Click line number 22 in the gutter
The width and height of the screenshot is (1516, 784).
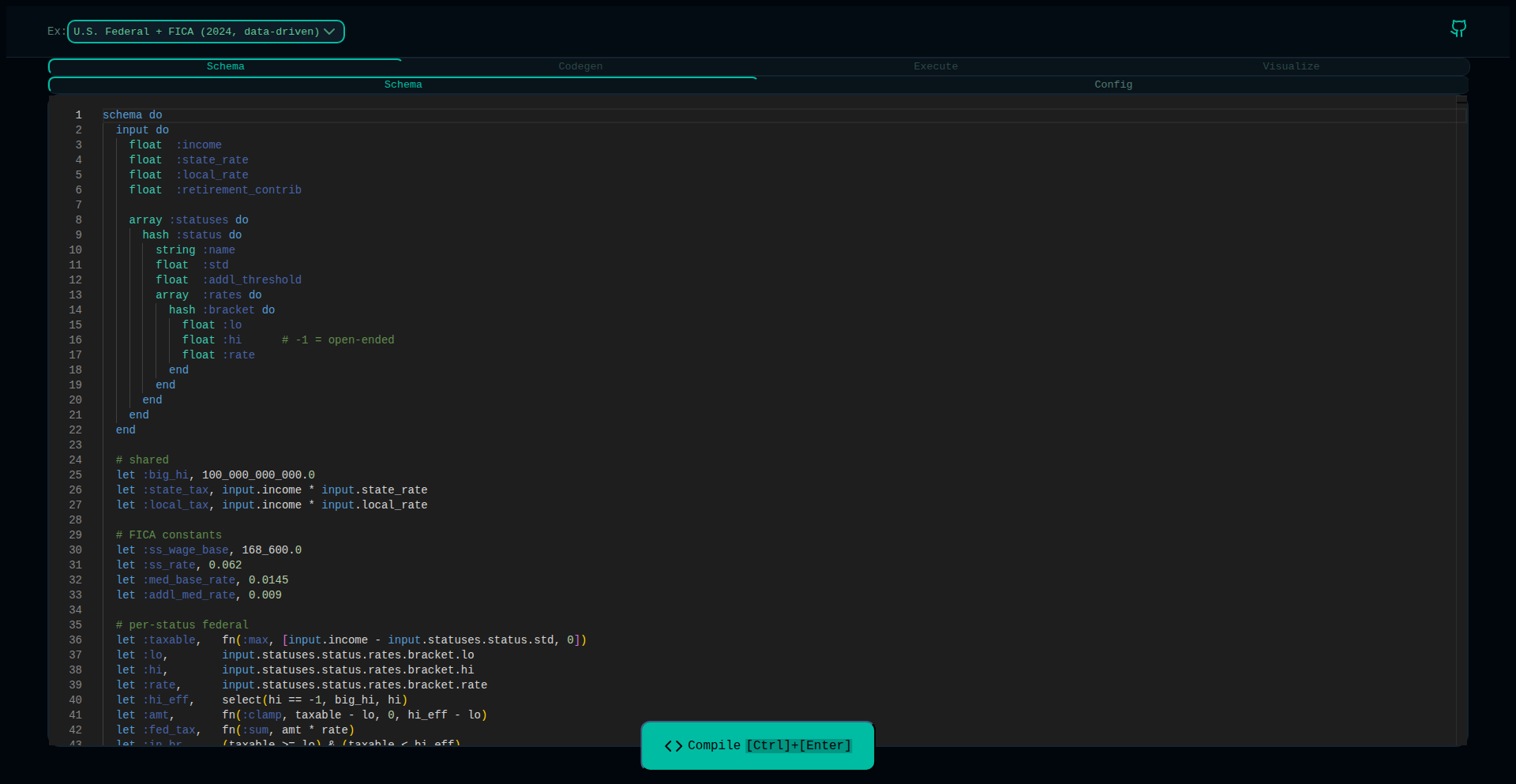point(76,430)
